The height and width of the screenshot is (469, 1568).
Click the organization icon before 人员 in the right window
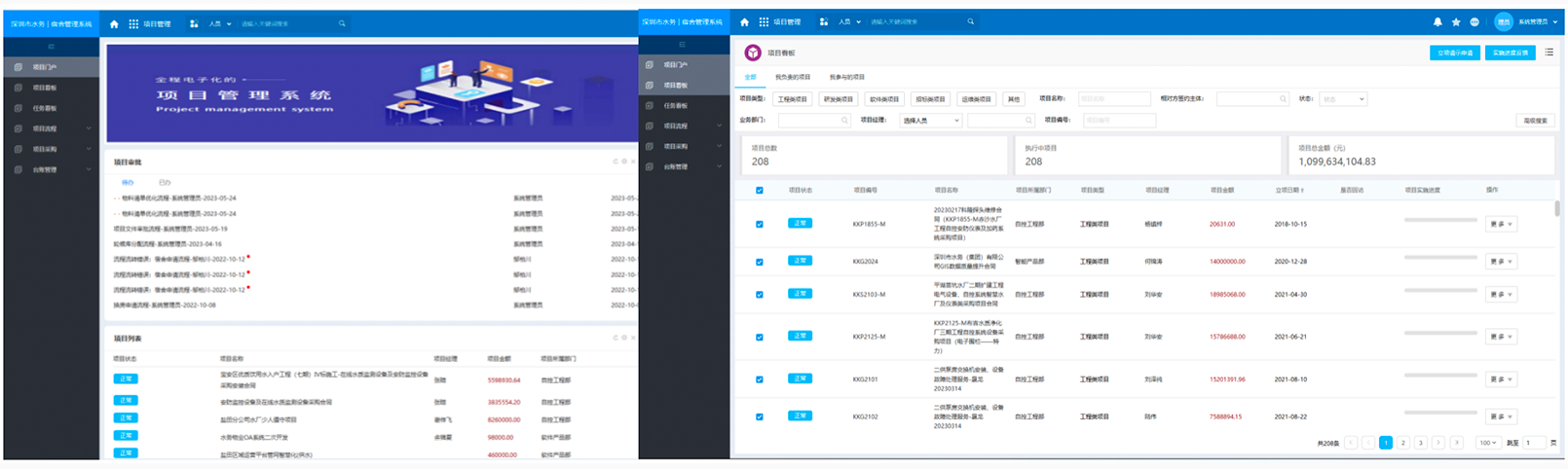[x=825, y=21]
